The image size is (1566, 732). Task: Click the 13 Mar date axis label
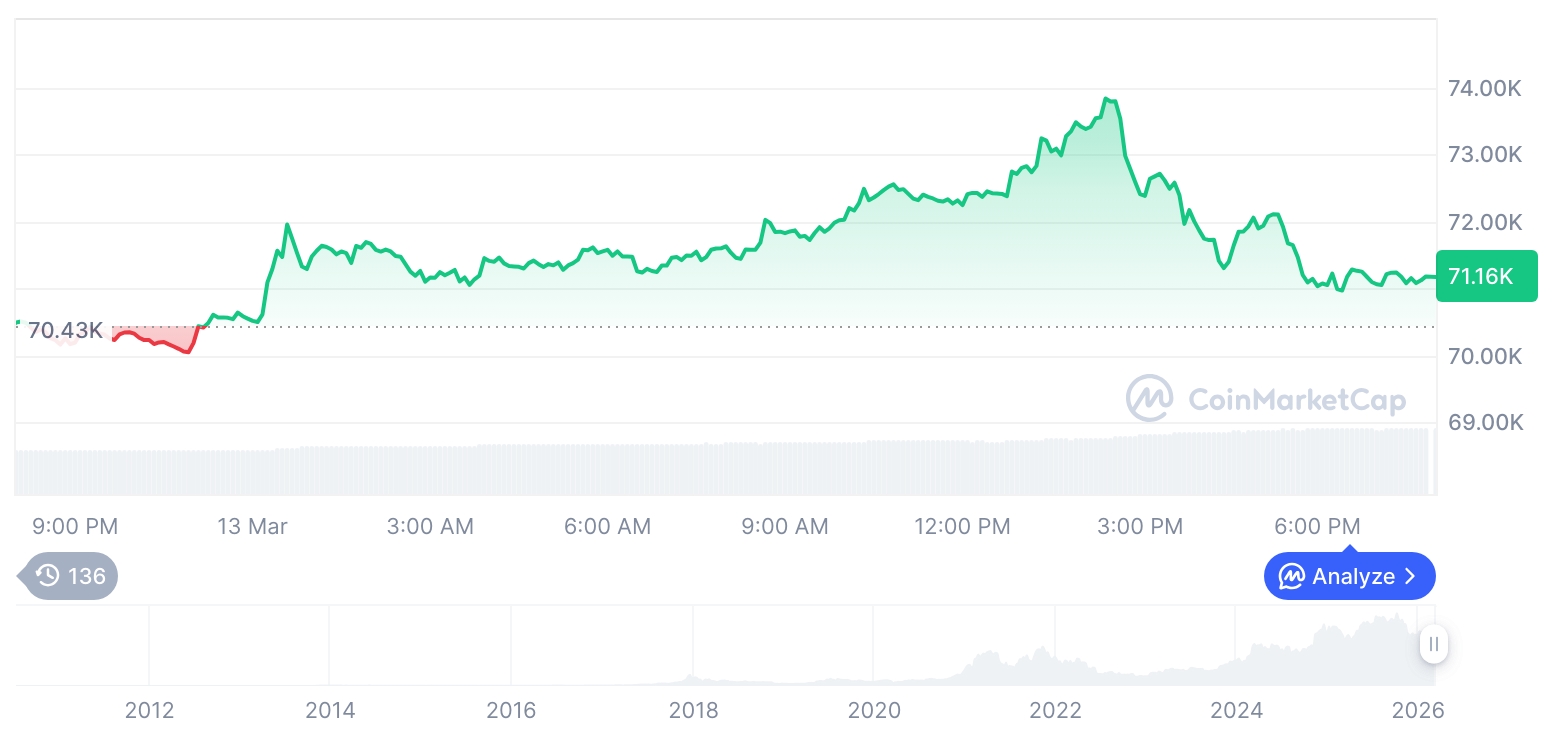pyautogui.click(x=252, y=526)
